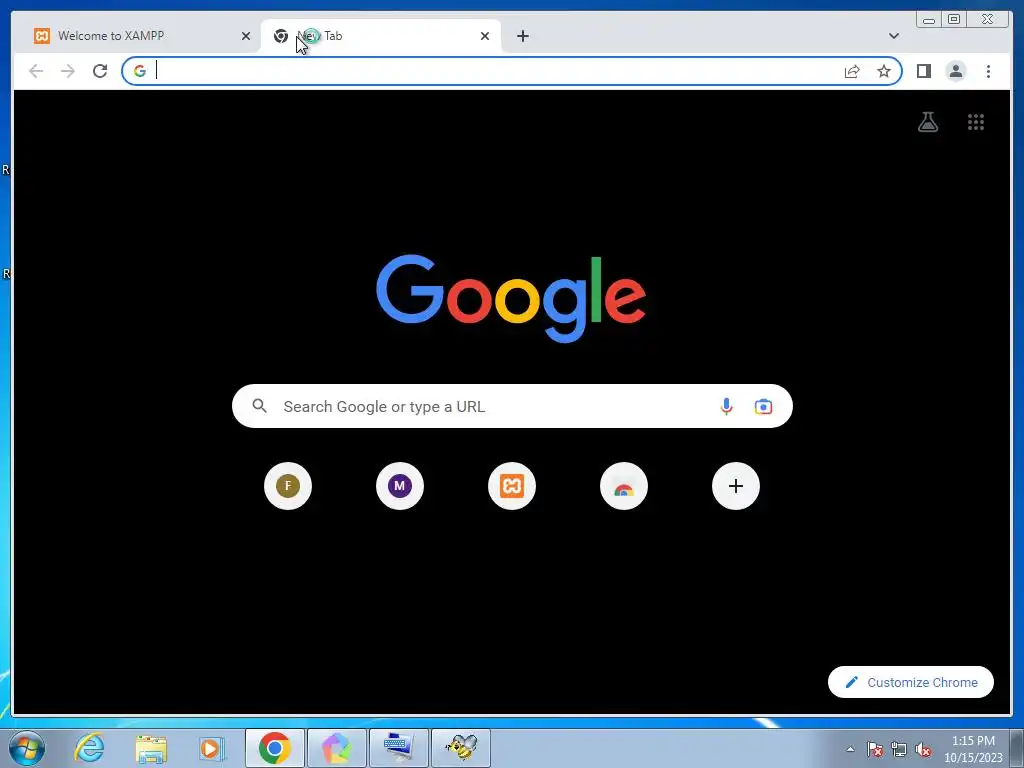Open the Windows Start menu
Image resolution: width=1024 pixels, height=768 pixels.
click(27, 748)
